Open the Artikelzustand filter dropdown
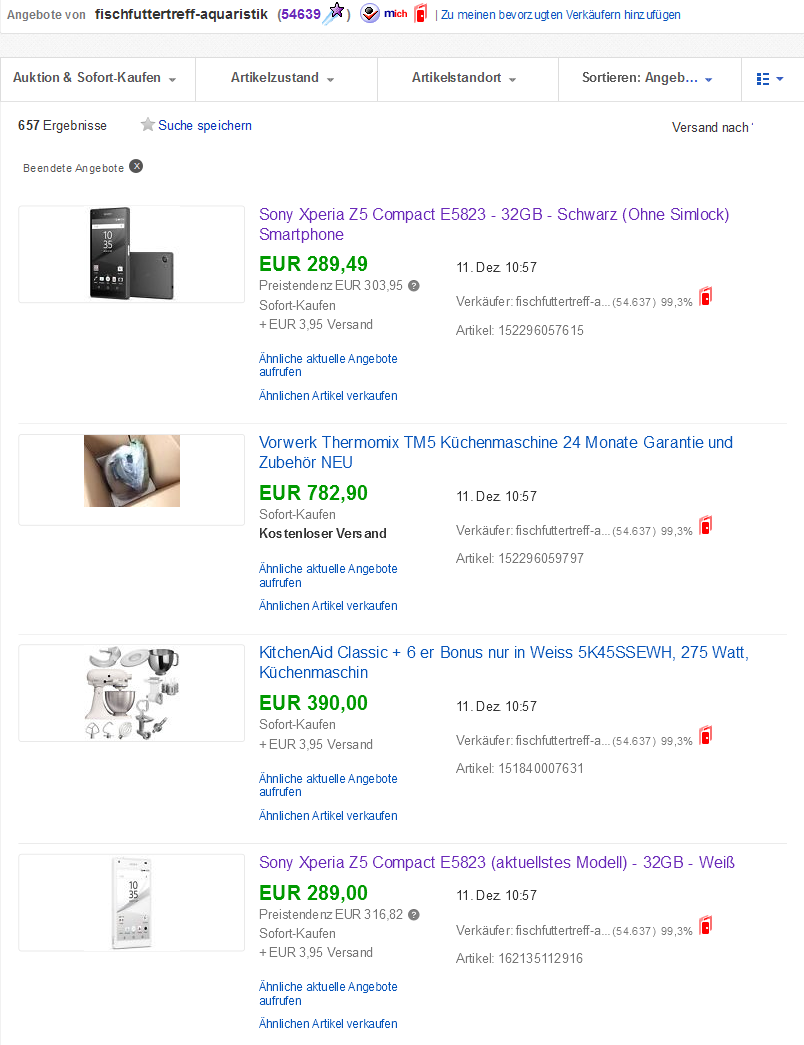 (x=283, y=78)
